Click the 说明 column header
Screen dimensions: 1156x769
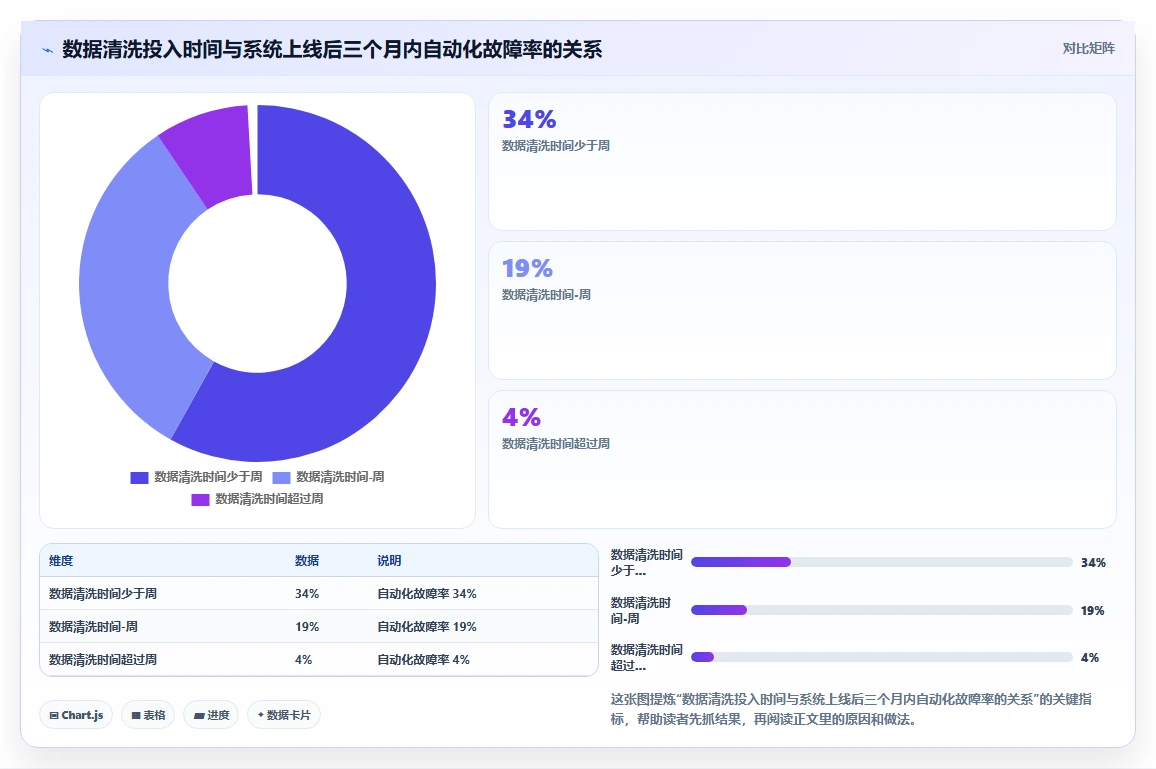point(389,560)
